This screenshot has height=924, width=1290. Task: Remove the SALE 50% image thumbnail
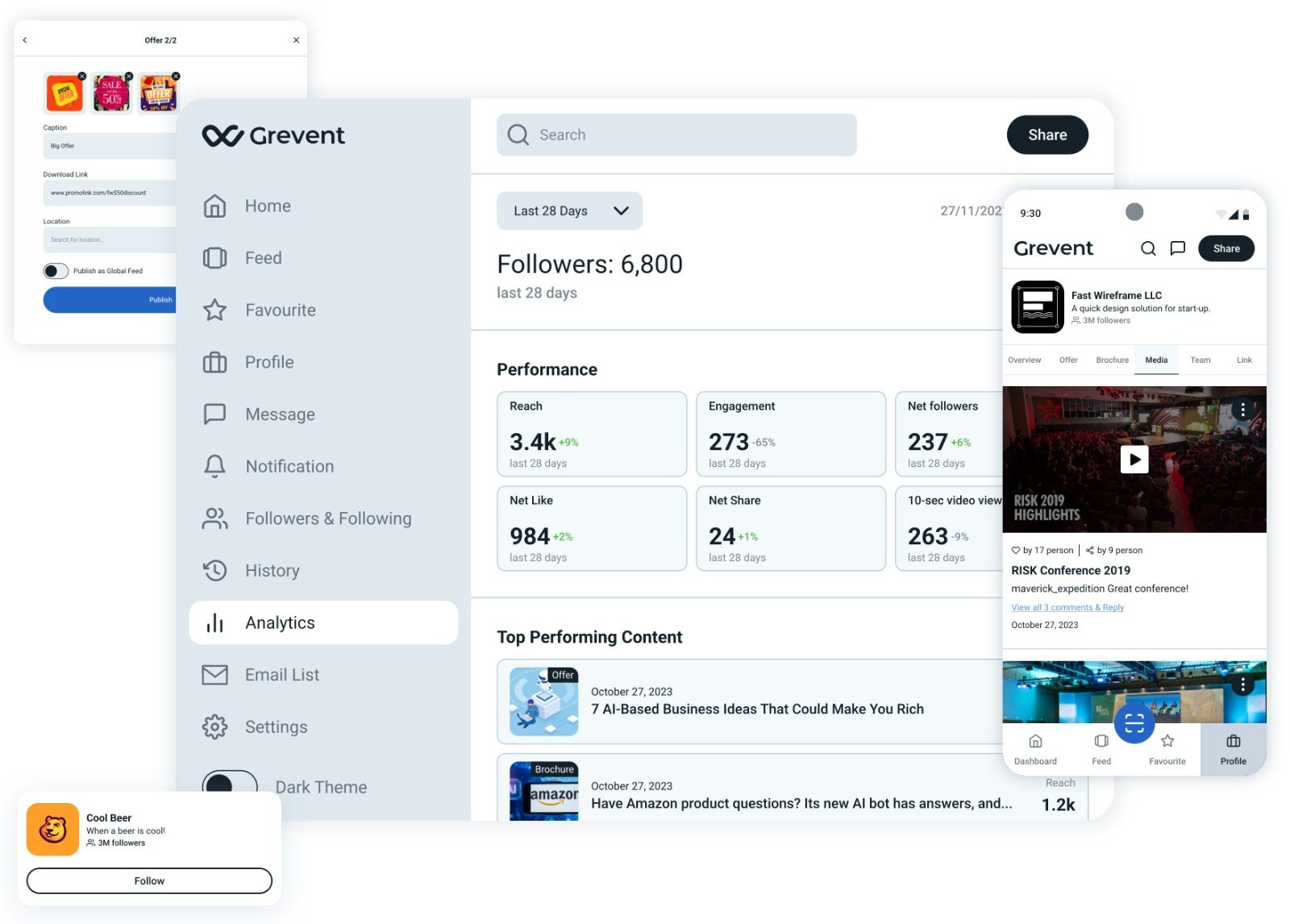pyautogui.click(x=129, y=77)
